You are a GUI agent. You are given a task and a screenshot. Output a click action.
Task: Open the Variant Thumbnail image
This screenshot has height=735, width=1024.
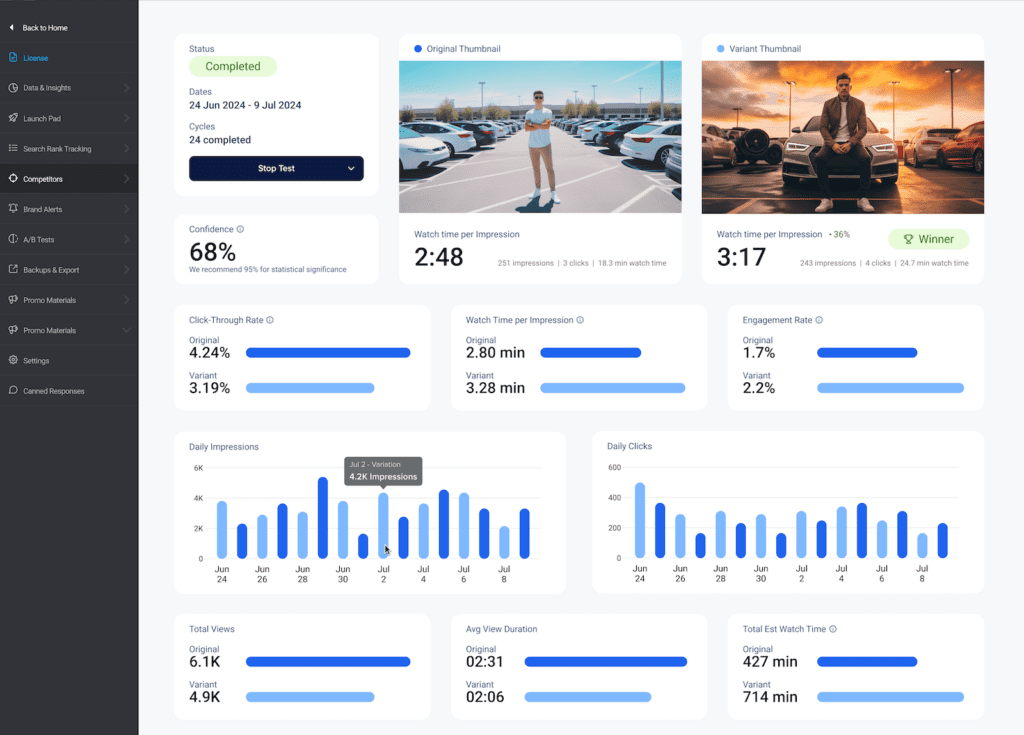(x=842, y=137)
